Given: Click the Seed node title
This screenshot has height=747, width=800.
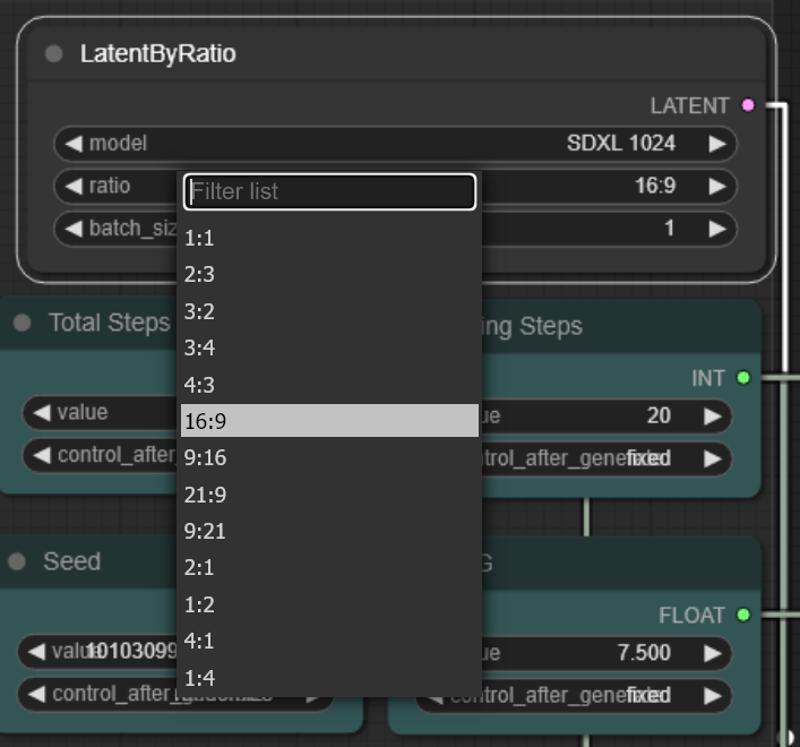Looking at the screenshot, I should (72, 561).
